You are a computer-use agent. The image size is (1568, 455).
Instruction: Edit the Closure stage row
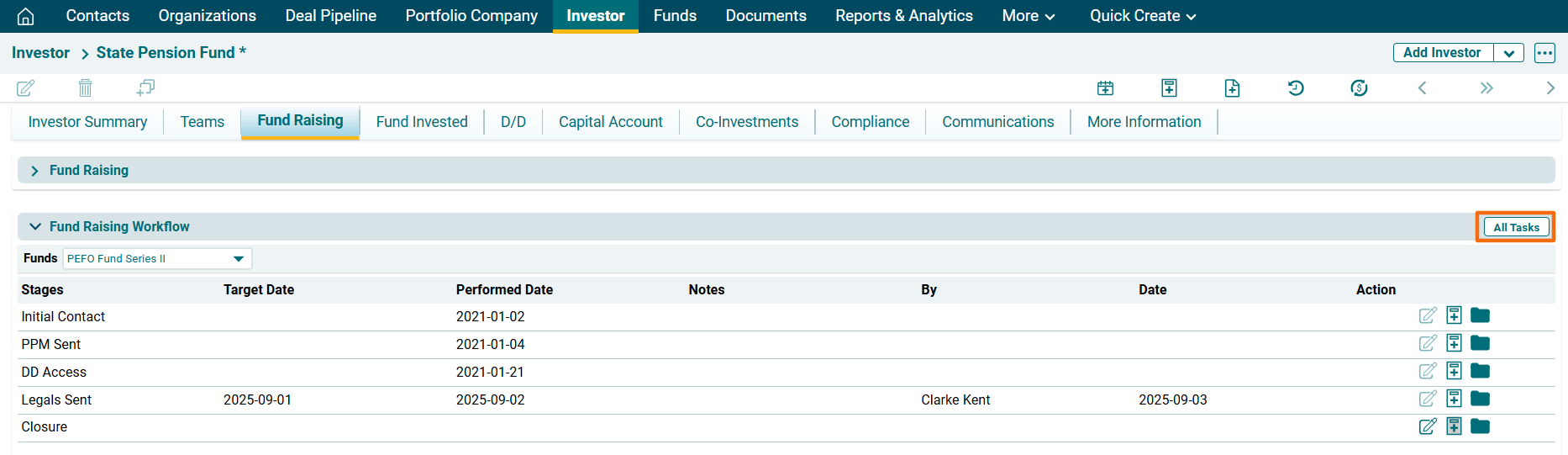pyautogui.click(x=1427, y=426)
